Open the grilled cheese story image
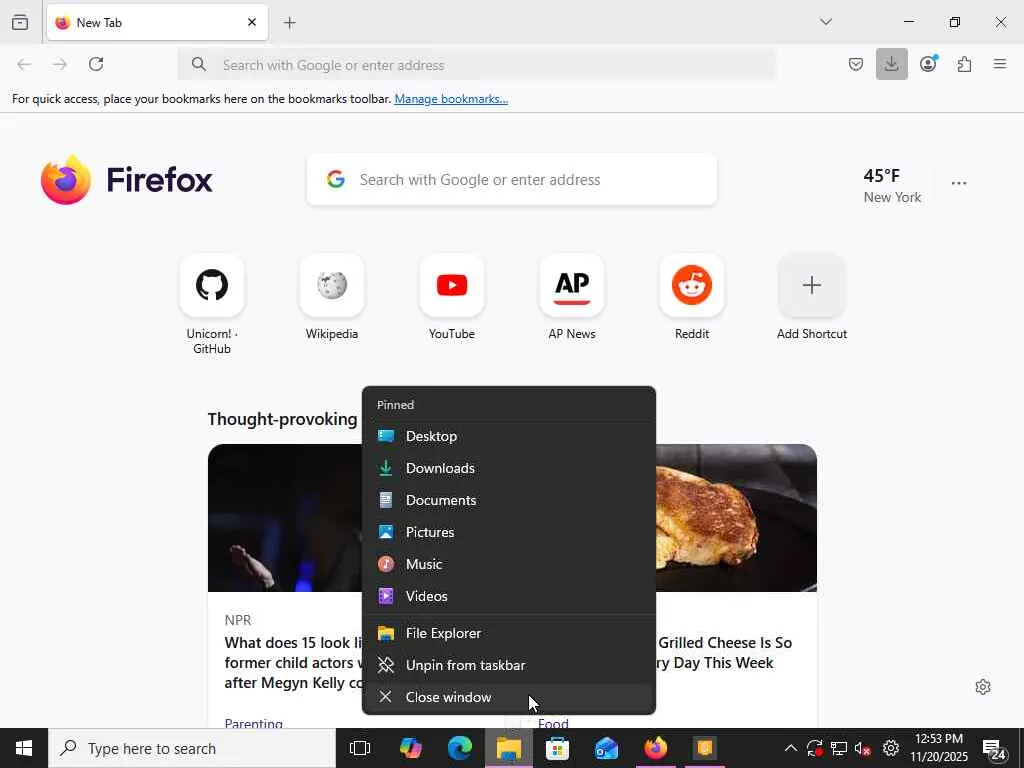Viewport: 1024px width, 768px height. tap(736, 518)
